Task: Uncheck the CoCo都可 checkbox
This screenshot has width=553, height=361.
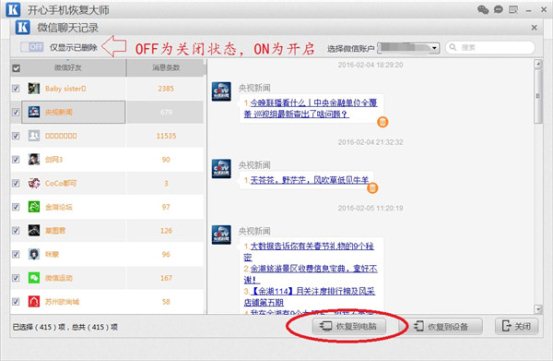Action: coord(16,183)
